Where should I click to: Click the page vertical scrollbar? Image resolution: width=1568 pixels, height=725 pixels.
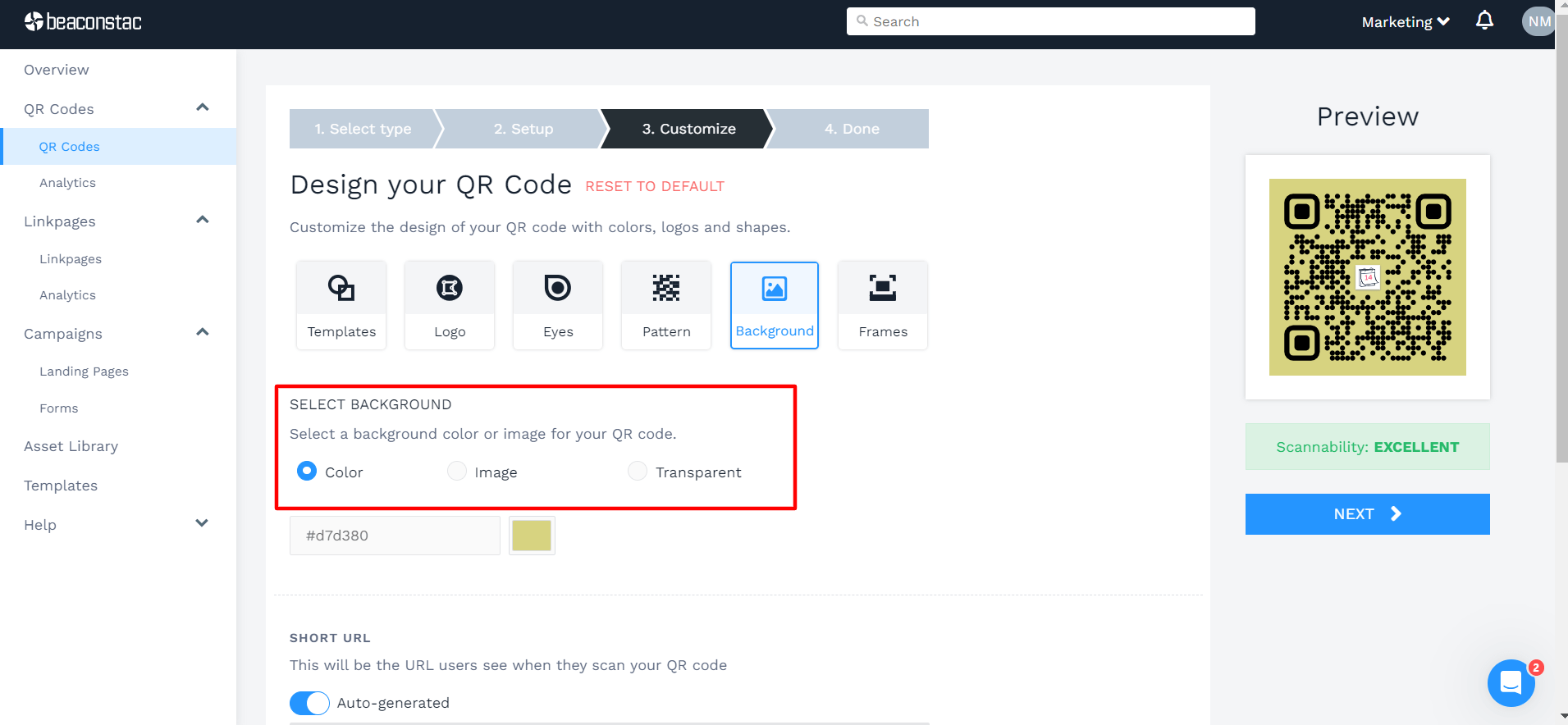pos(1561,238)
